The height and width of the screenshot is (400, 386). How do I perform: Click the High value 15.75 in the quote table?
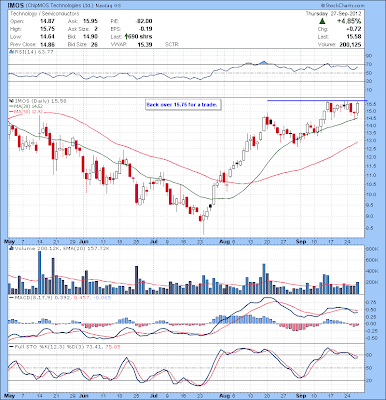click(x=48, y=29)
